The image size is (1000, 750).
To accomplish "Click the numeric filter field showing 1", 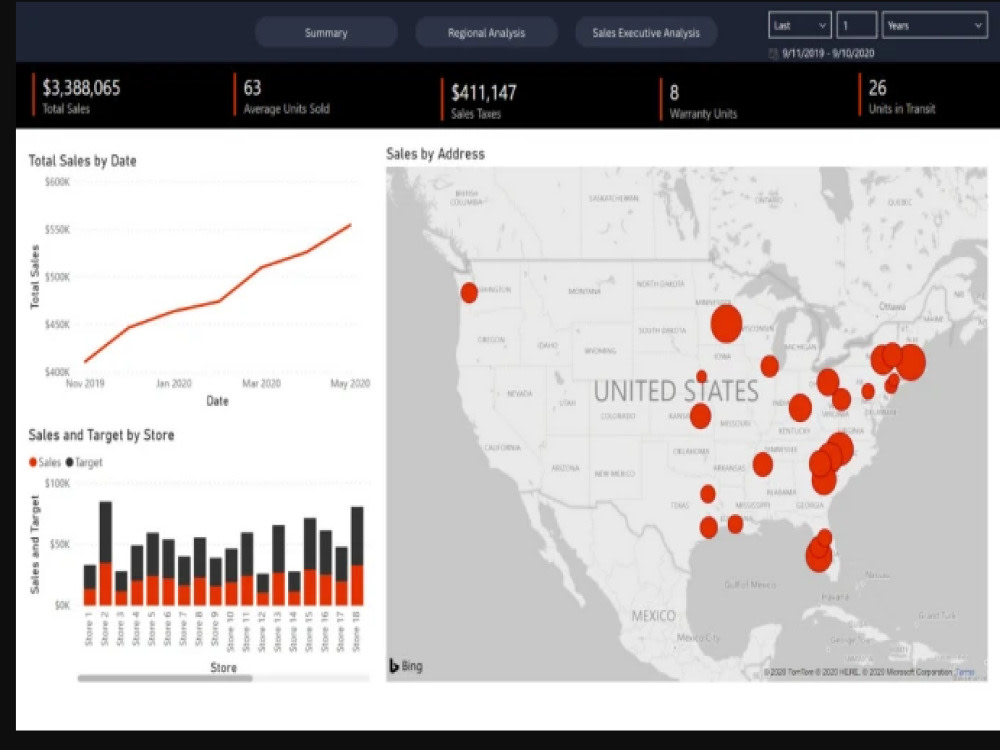I will coord(855,24).
